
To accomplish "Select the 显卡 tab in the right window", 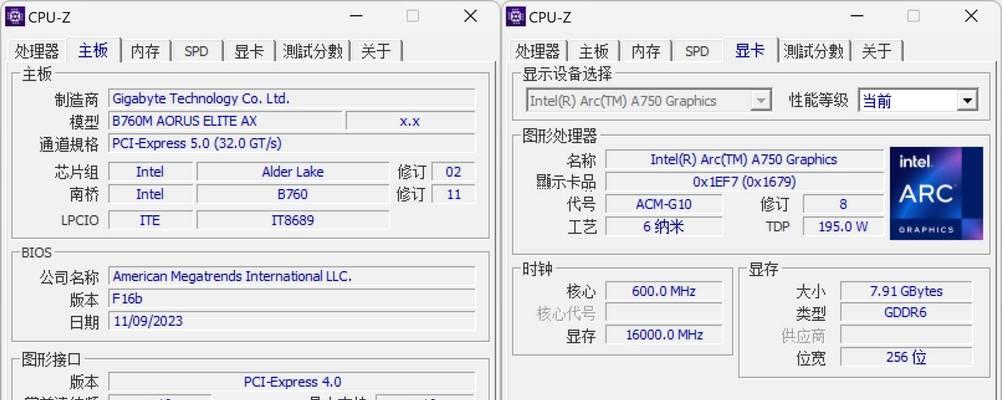I will 750,50.
